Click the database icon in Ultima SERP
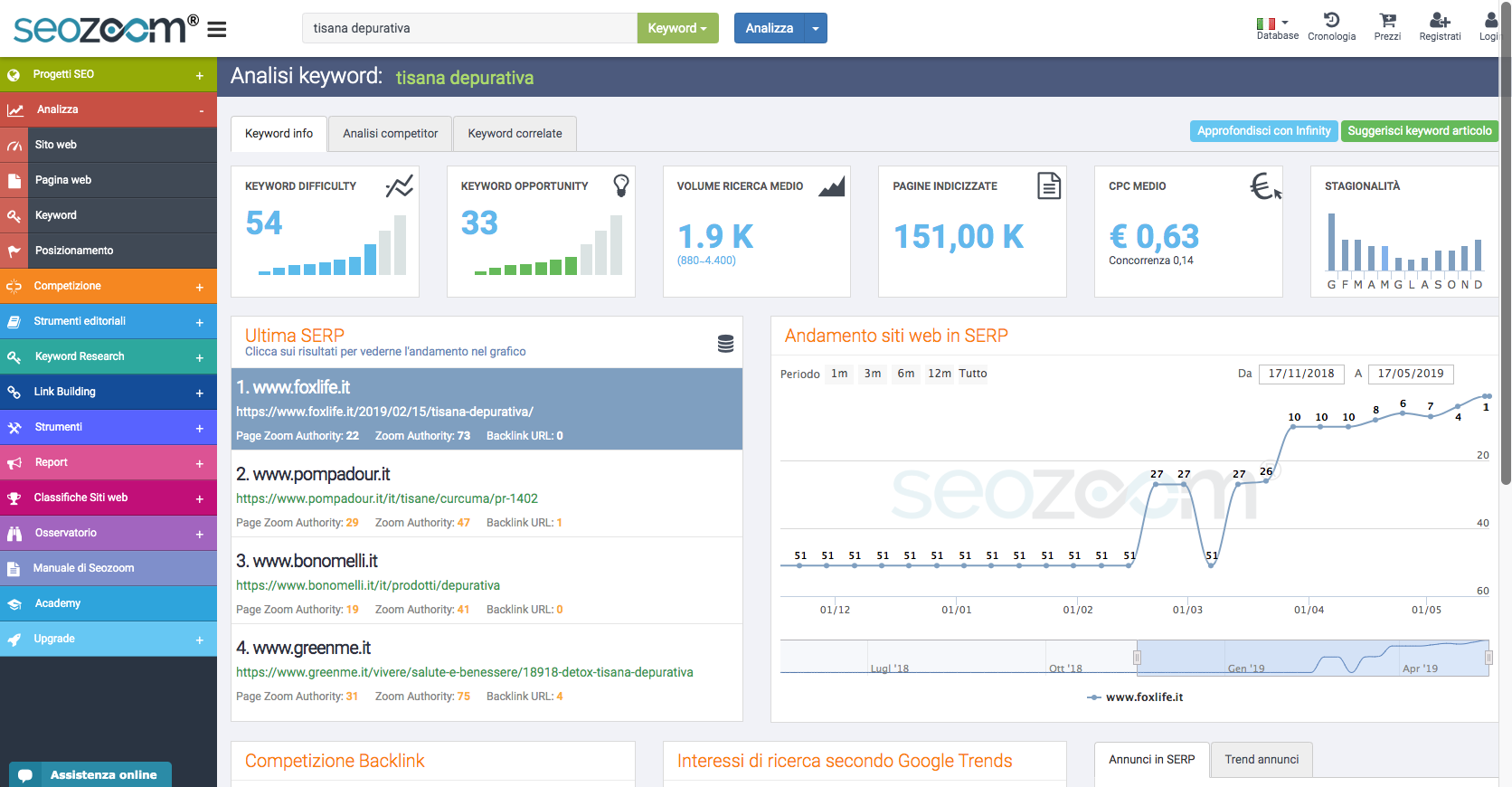 tap(725, 344)
